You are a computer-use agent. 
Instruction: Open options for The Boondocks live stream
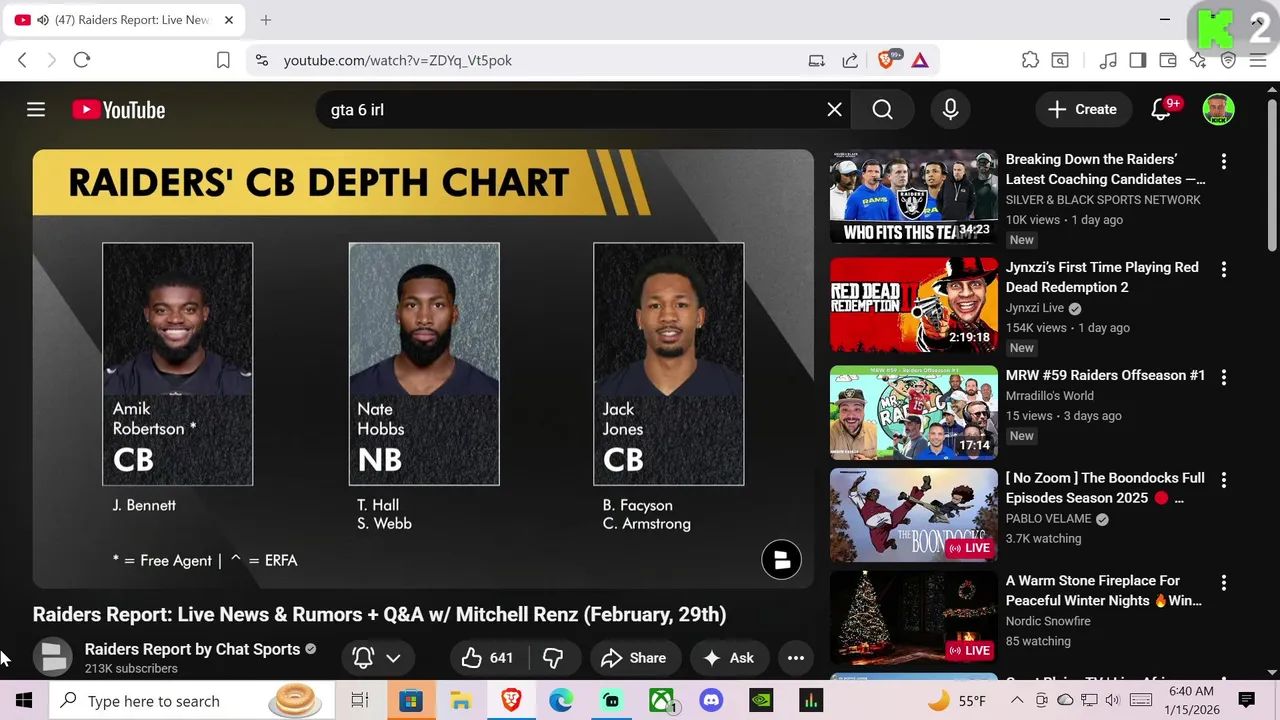[1223, 480]
